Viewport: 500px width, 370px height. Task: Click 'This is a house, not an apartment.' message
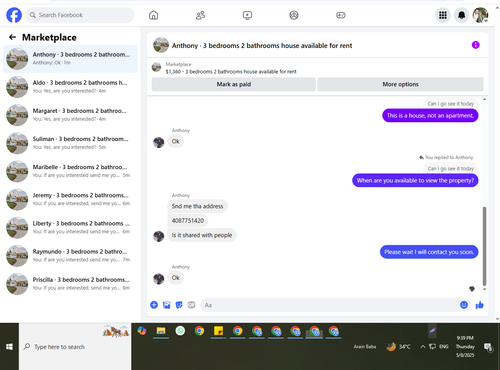pos(430,116)
